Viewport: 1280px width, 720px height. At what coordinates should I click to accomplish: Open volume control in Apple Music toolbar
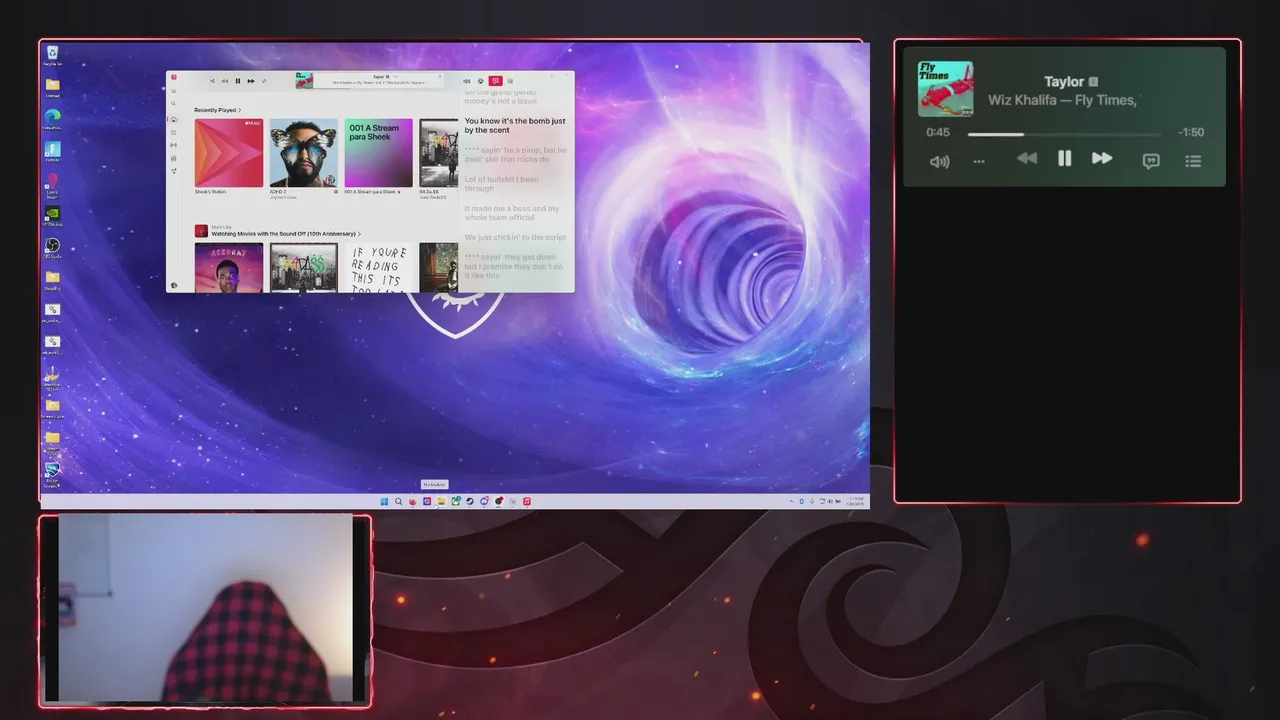[x=466, y=81]
